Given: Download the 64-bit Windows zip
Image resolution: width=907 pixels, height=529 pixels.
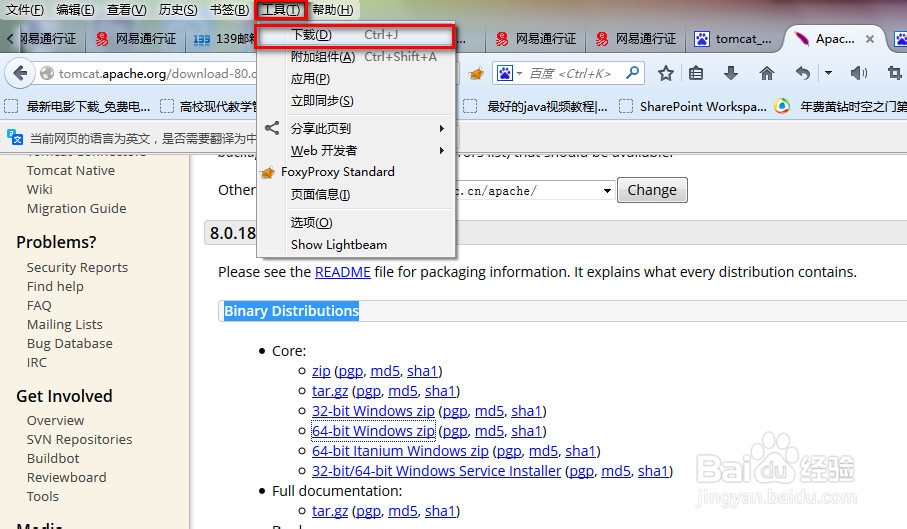Looking at the screenshot, I should pyautogui.click(x=373, y=431).
